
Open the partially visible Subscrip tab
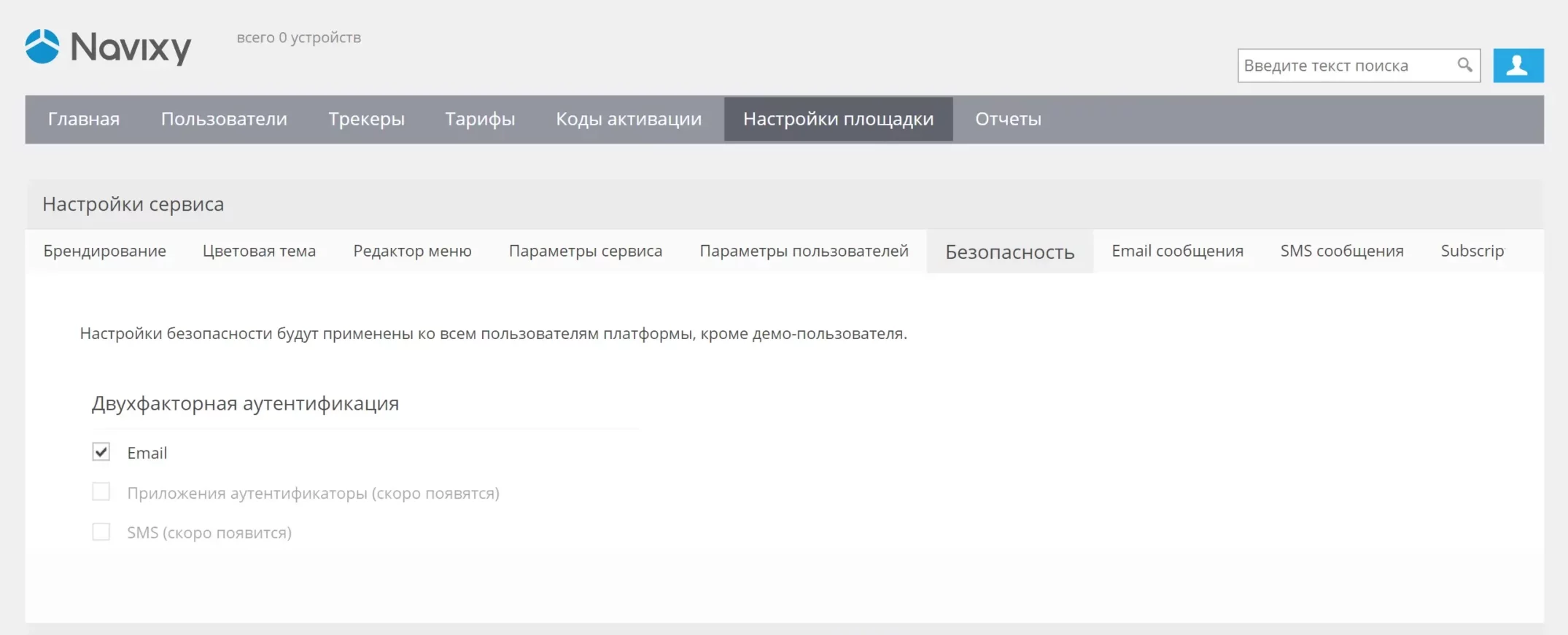tap(1472, 251)
